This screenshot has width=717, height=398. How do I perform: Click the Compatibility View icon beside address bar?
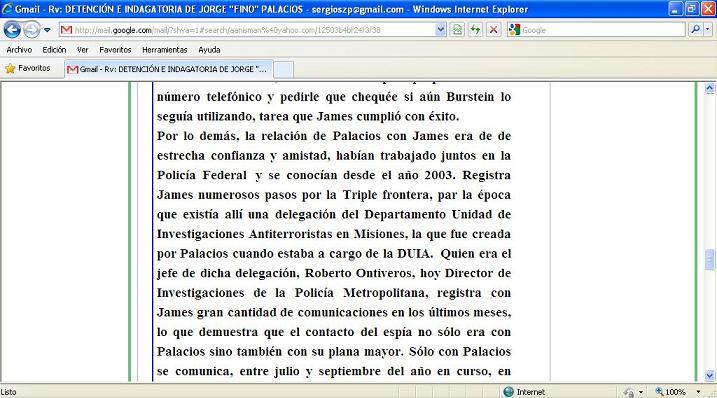(457, 30)
